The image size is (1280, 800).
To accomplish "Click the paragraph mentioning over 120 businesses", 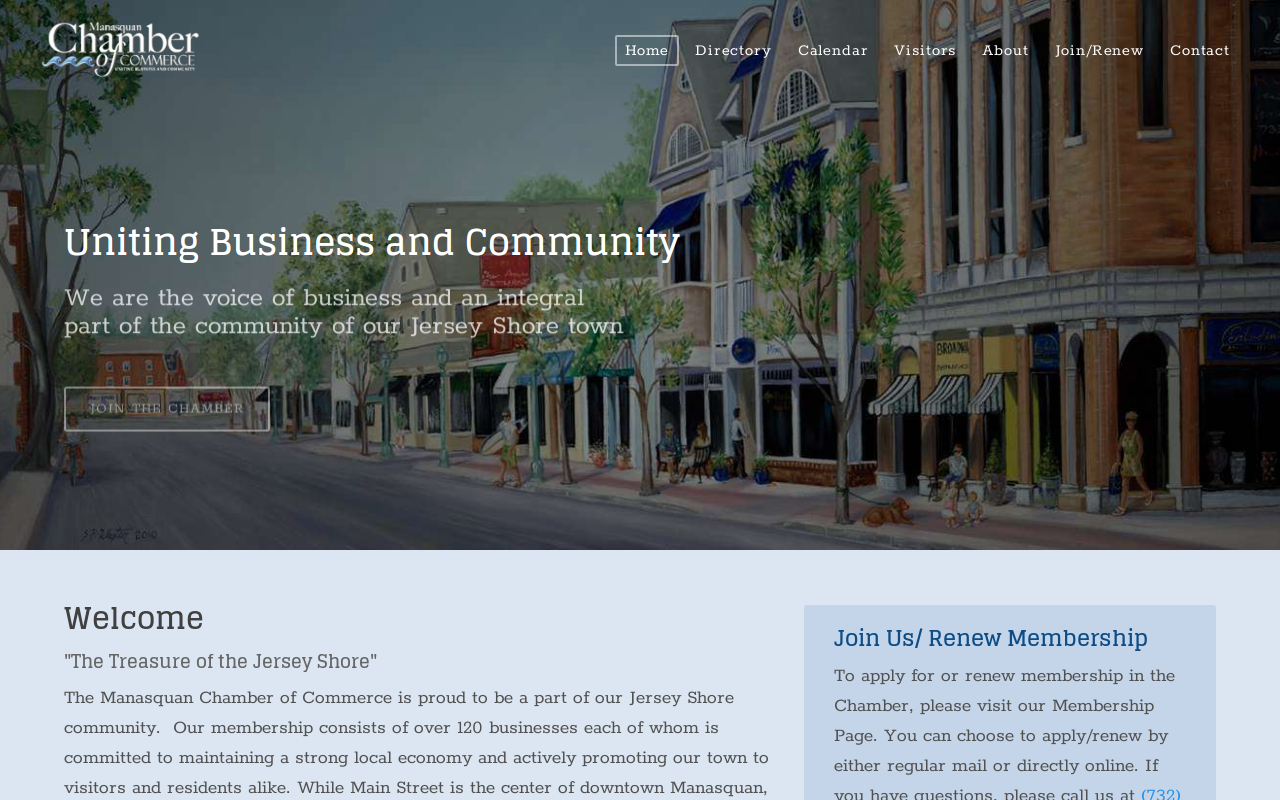I will click(417, 742).
